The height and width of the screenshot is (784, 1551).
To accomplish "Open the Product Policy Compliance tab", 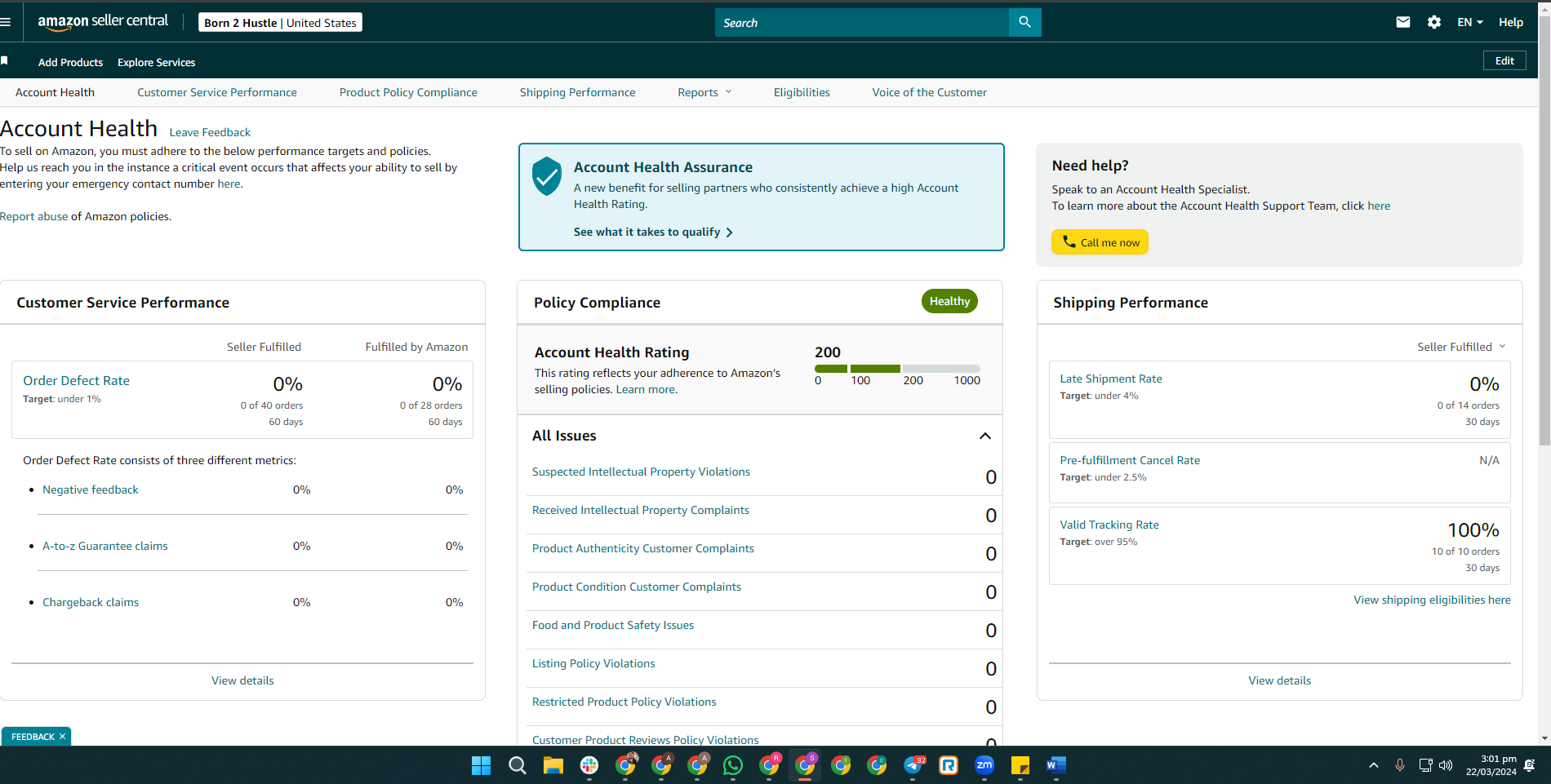I will click(x=408, y=92).
